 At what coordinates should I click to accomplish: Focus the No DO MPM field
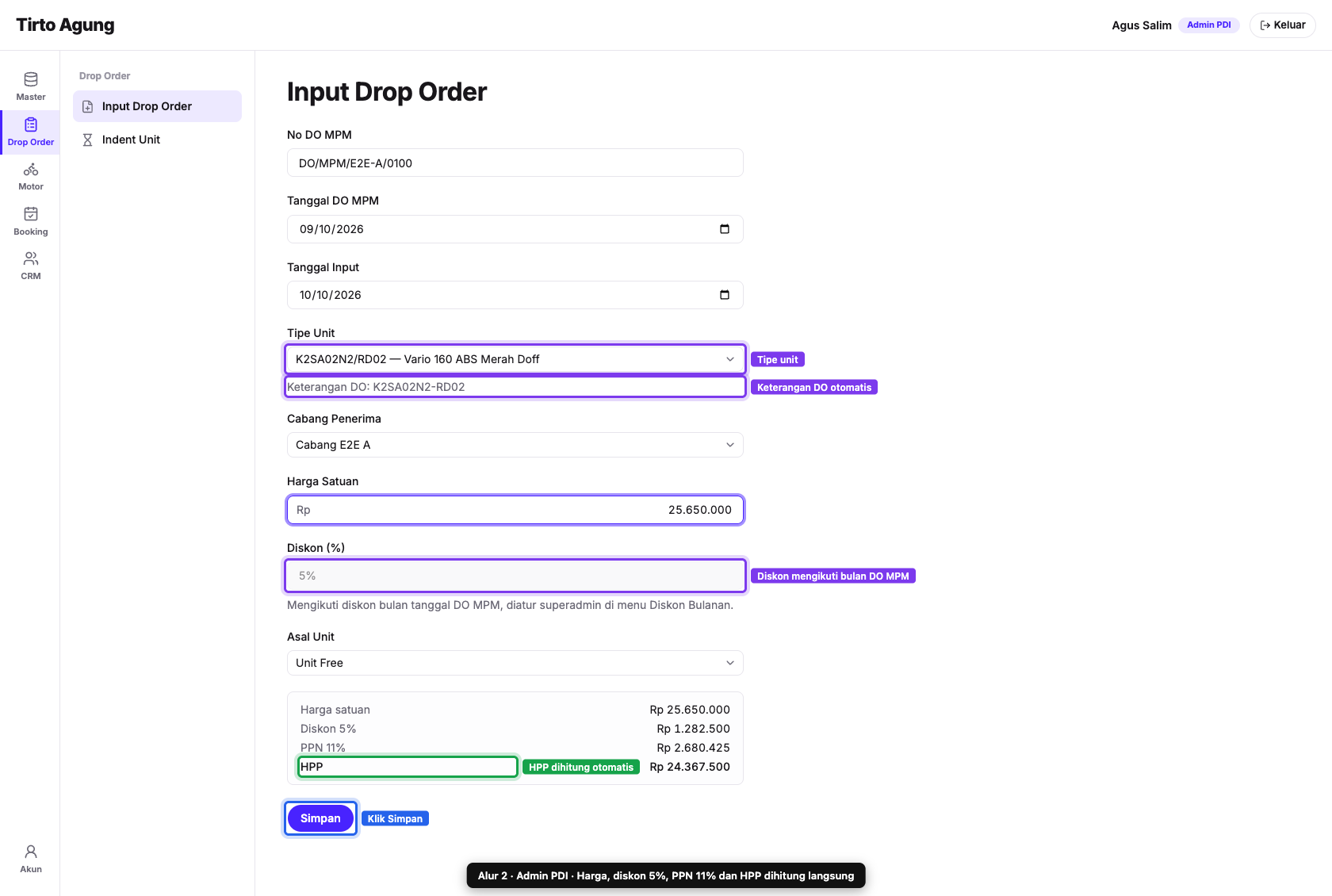tap(515, 163)
